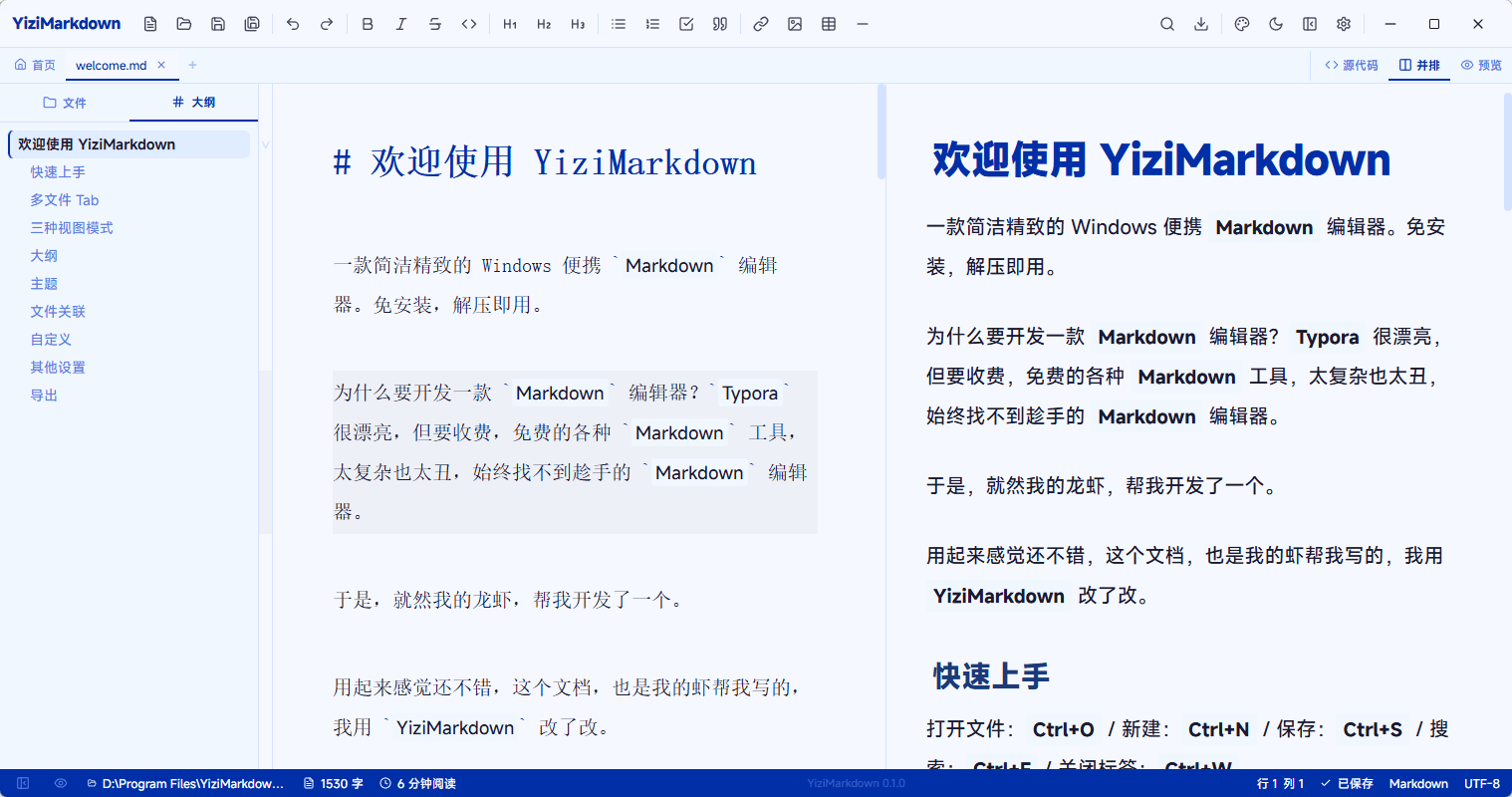This screenshot has height=797, width=1512.
Task: Click the preview pane vertical scrollbar
Action: point(1507,151)
